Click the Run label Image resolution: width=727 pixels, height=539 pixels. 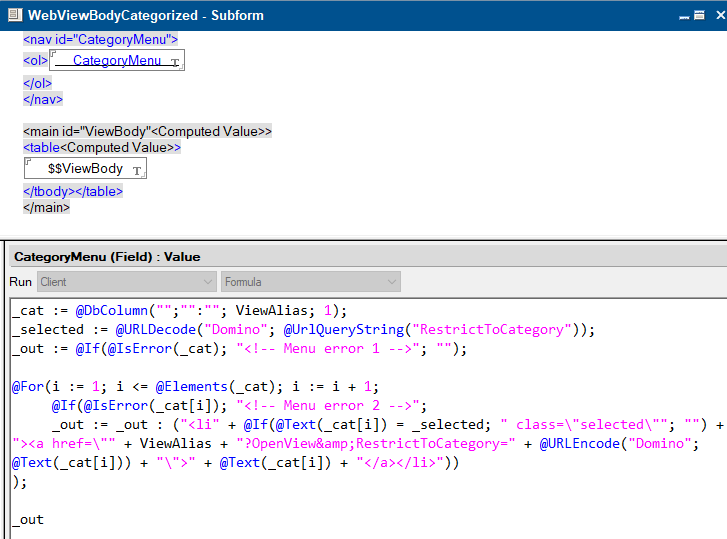(x=20, y=282)
